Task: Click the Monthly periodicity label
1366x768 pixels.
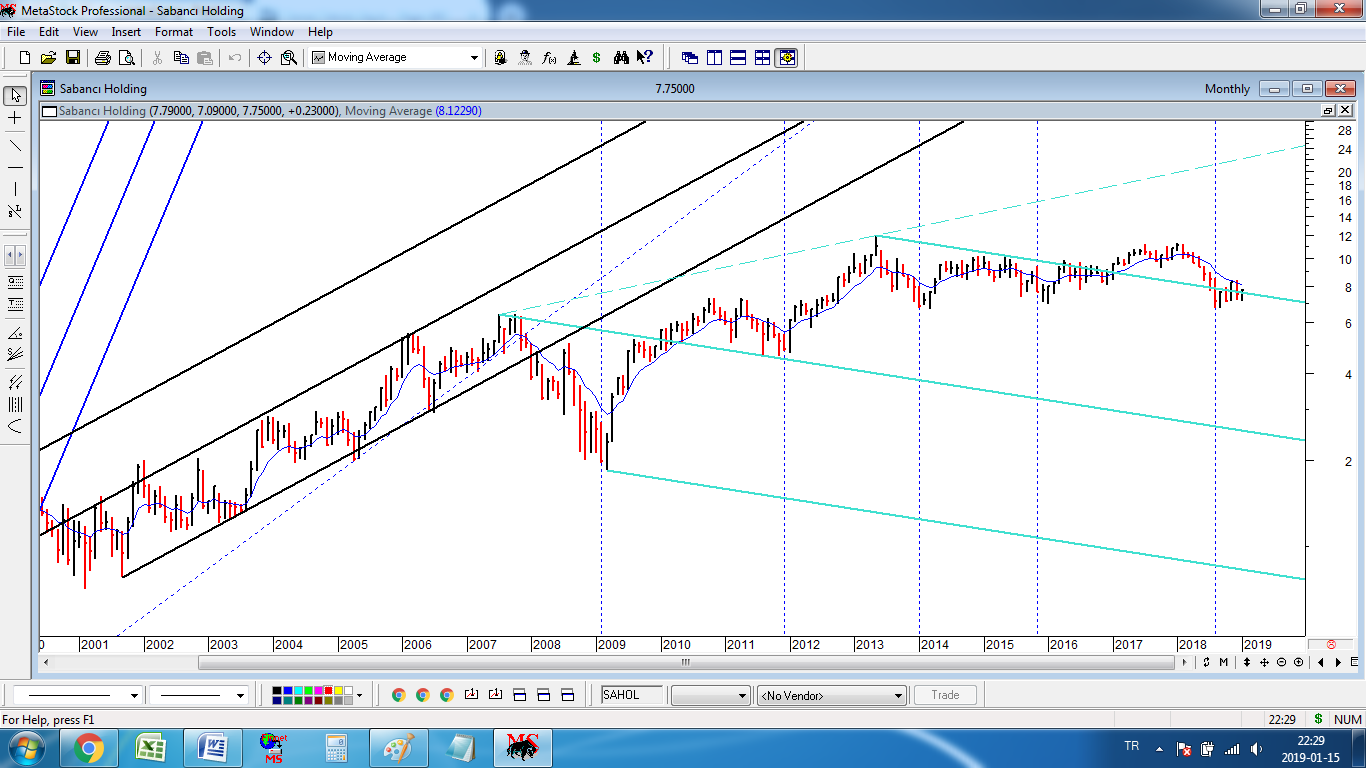Action: [x=1227, y=89]
